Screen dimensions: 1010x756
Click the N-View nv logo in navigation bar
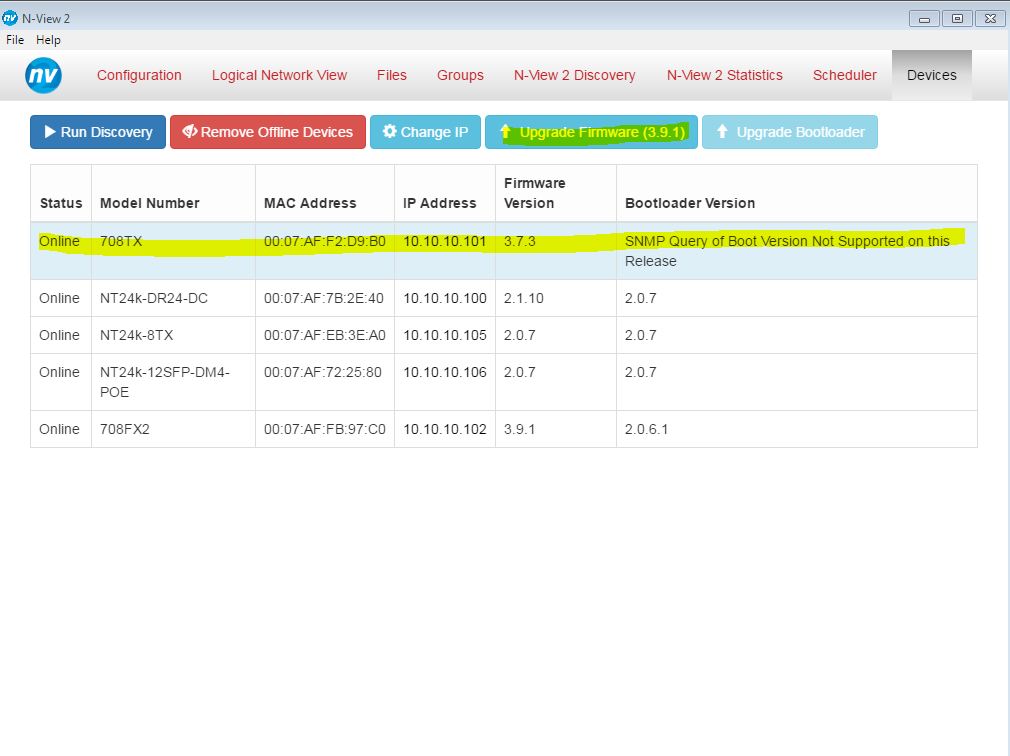43,75
